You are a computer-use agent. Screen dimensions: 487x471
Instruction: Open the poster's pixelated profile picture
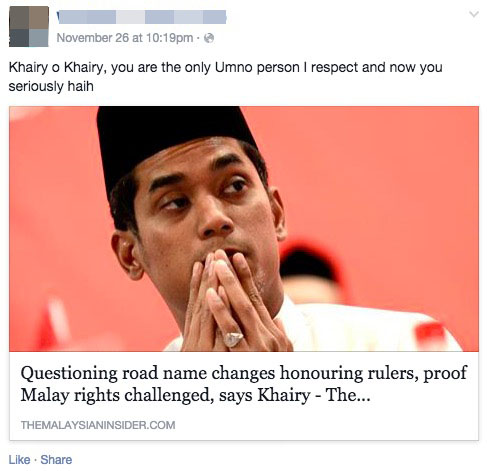click(x=29, y=27)
